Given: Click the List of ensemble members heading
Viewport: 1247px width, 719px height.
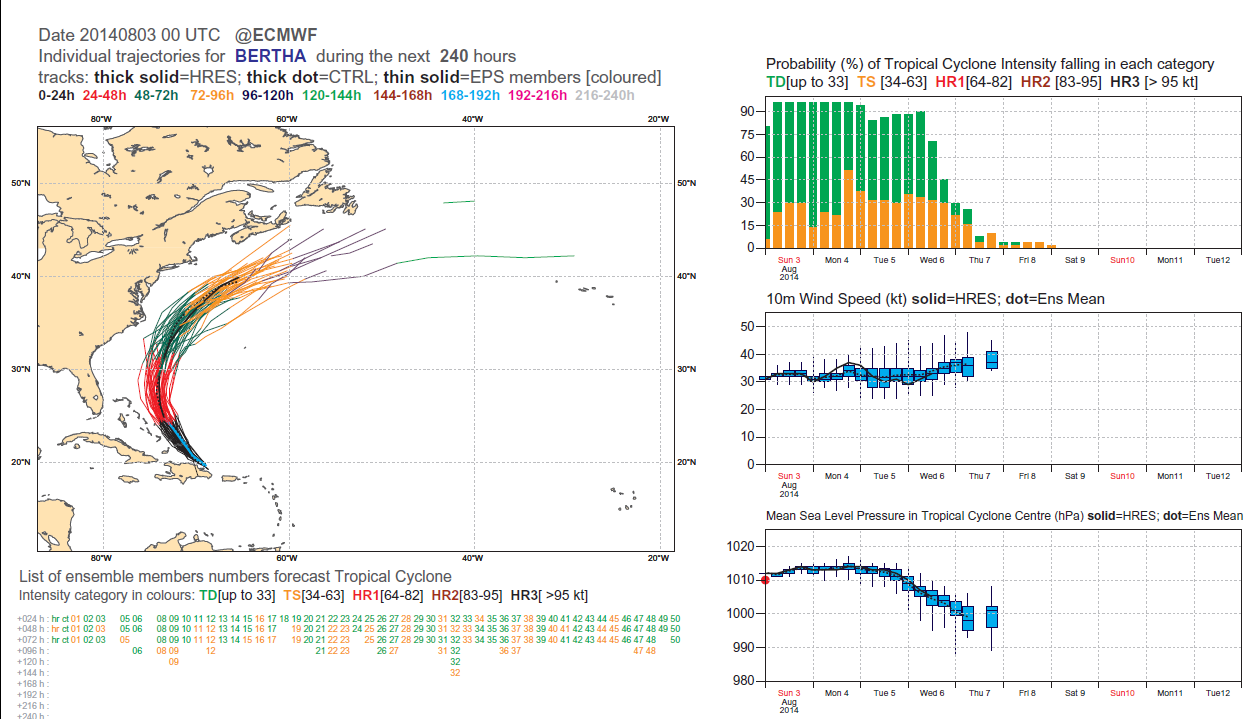Looking at the screenshot, I should [235, 576].
